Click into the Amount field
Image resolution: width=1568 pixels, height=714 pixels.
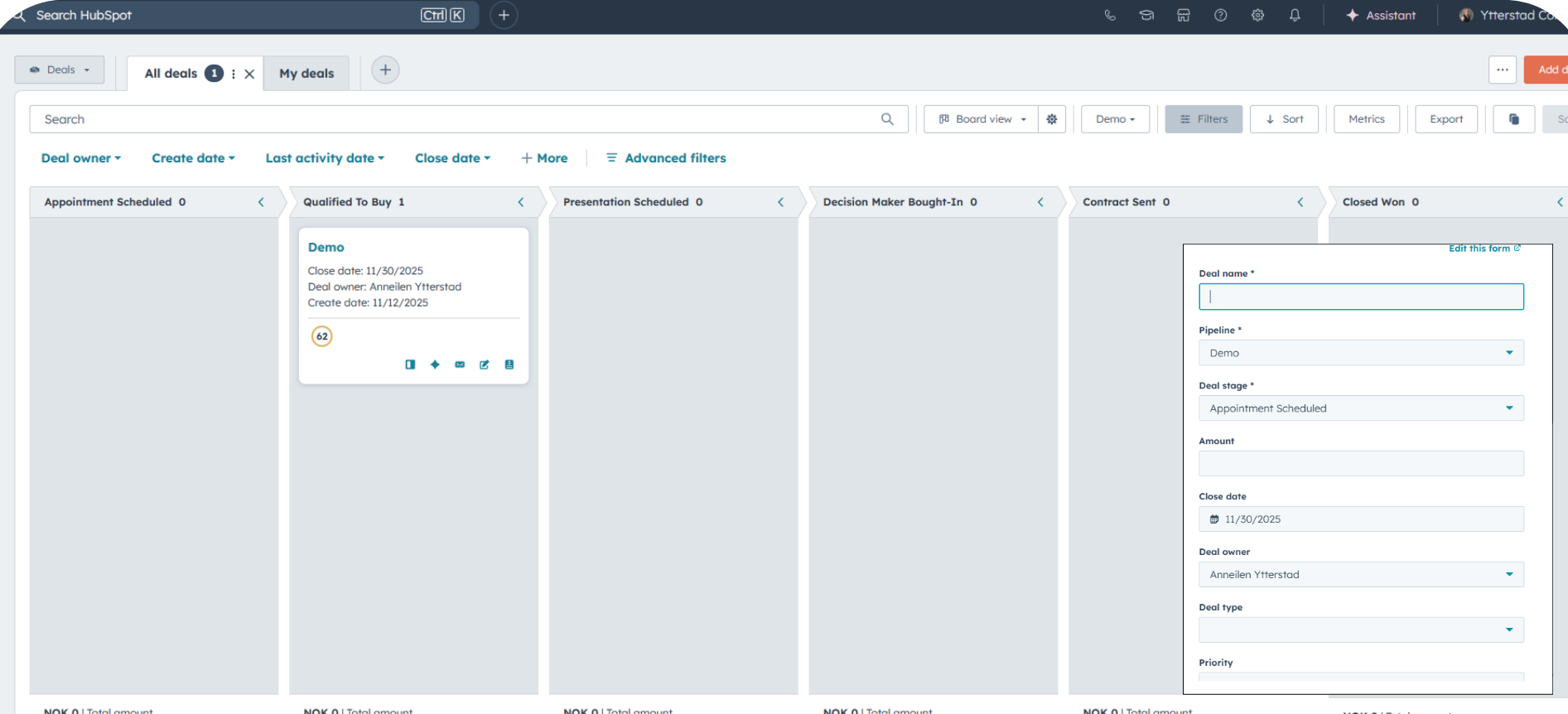tap(1361, 464)
